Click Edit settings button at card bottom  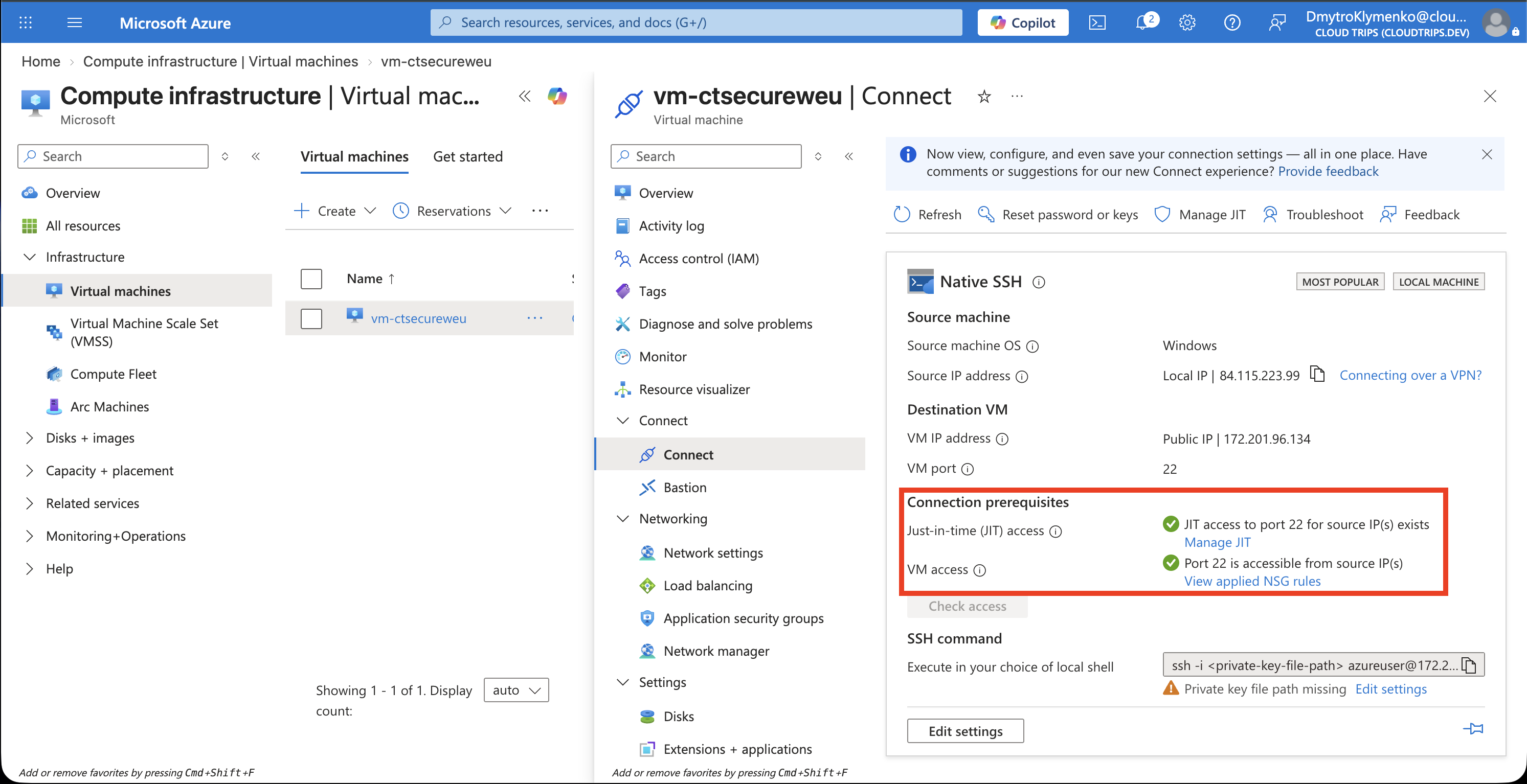965,731
